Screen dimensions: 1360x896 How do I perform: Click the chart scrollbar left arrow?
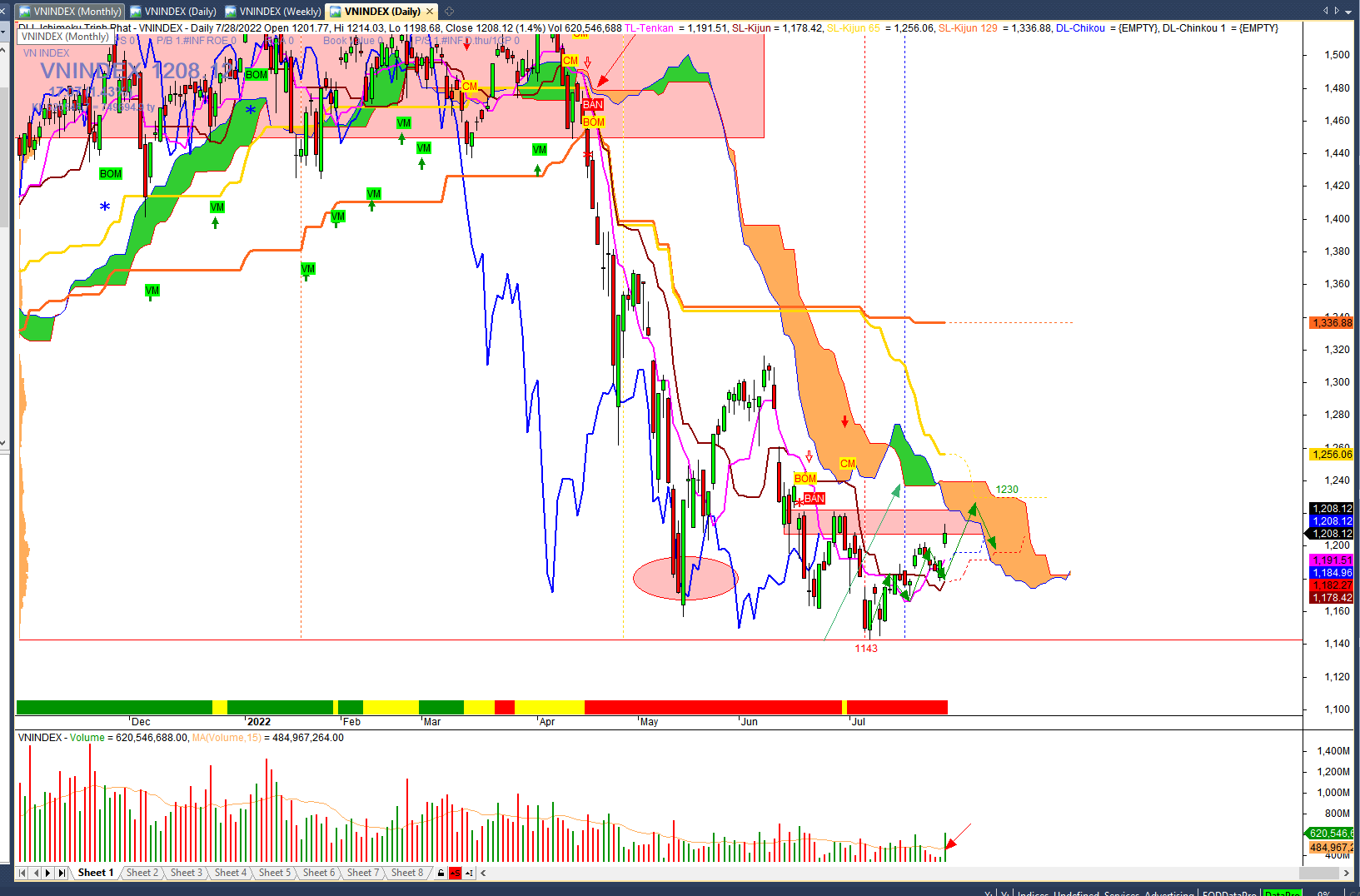484,873
